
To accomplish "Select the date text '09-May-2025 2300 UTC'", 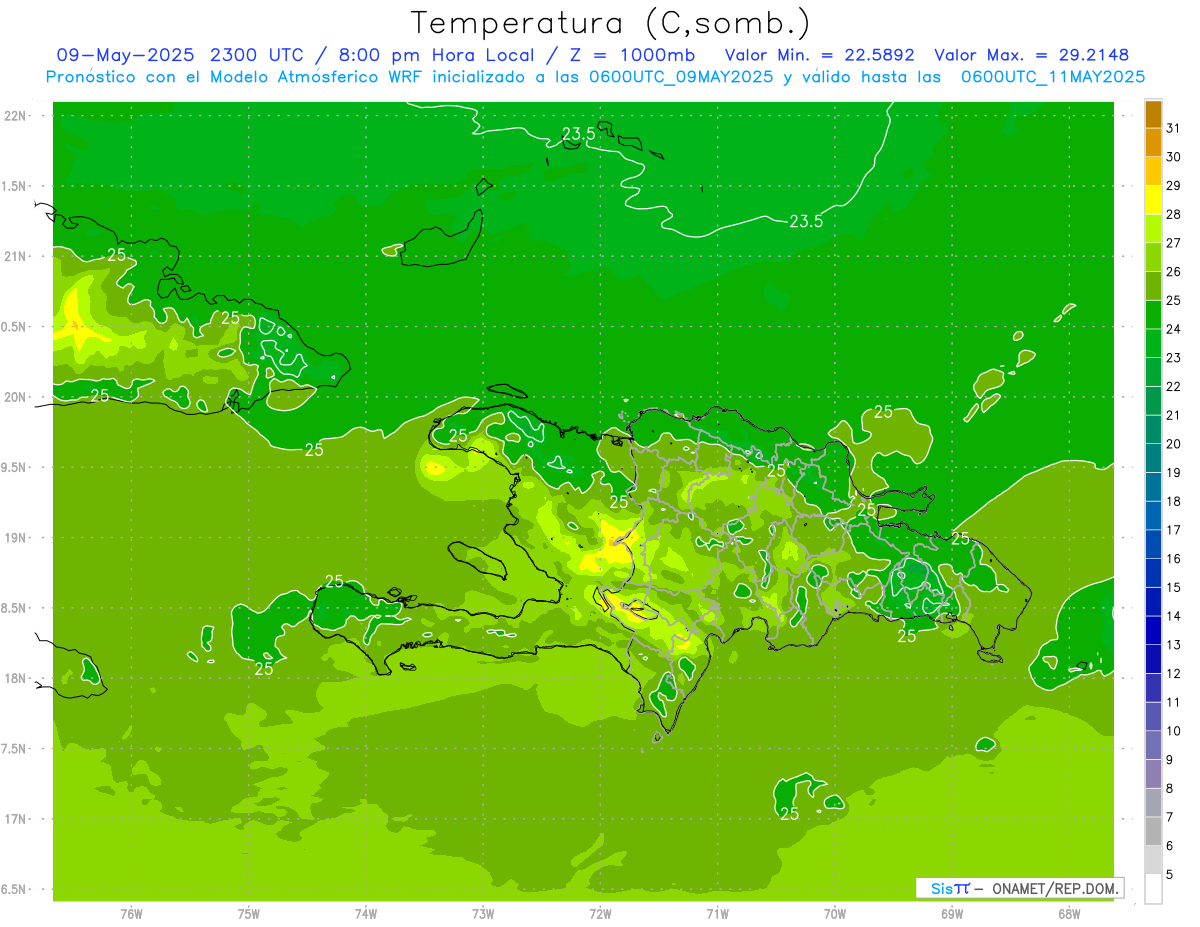I will [183, 54].
